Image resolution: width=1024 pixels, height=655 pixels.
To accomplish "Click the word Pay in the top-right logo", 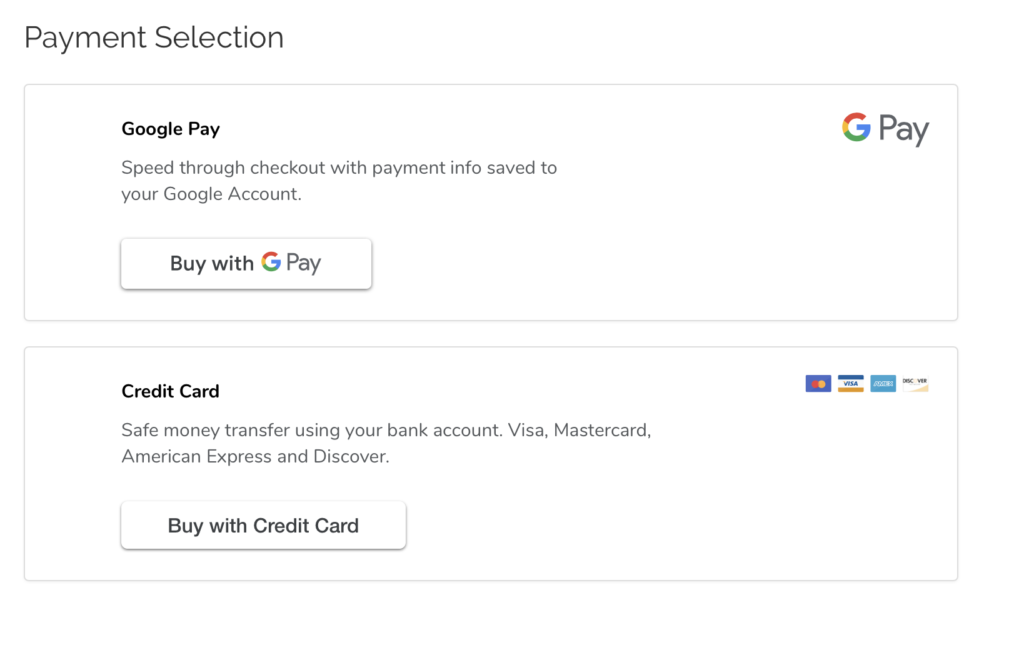I will click(904, 130).
